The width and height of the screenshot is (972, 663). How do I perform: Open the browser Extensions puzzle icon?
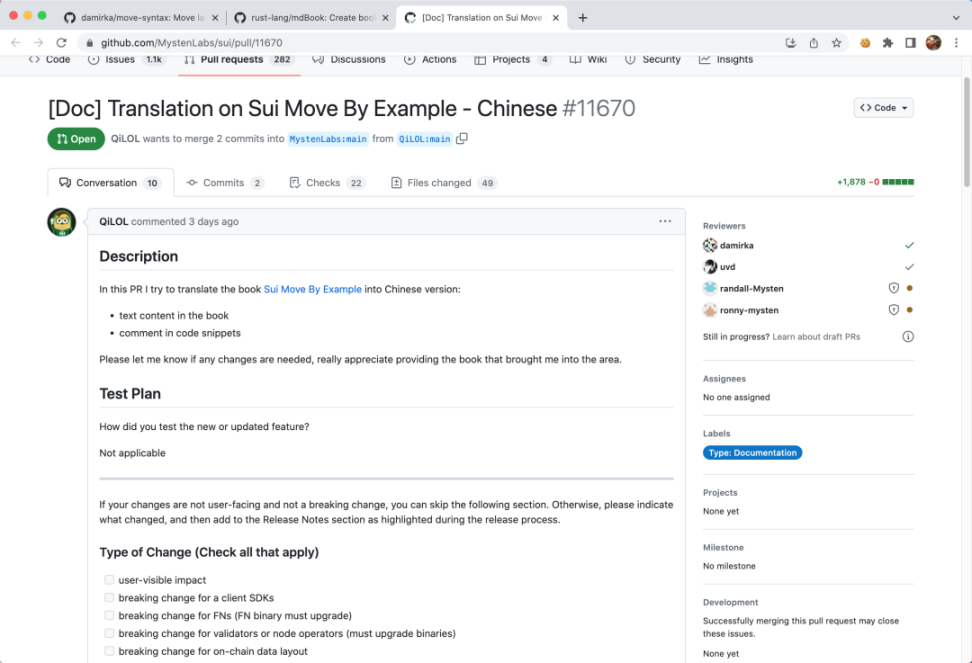(888, 43)
